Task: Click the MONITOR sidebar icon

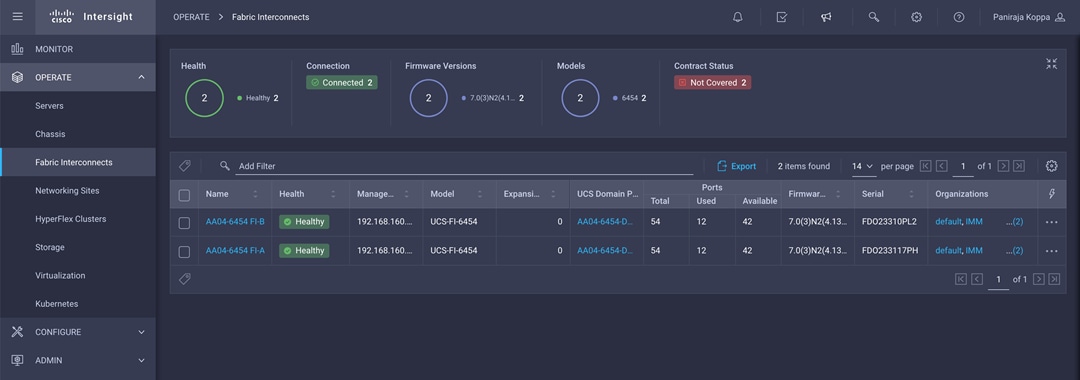Action: 17,49
